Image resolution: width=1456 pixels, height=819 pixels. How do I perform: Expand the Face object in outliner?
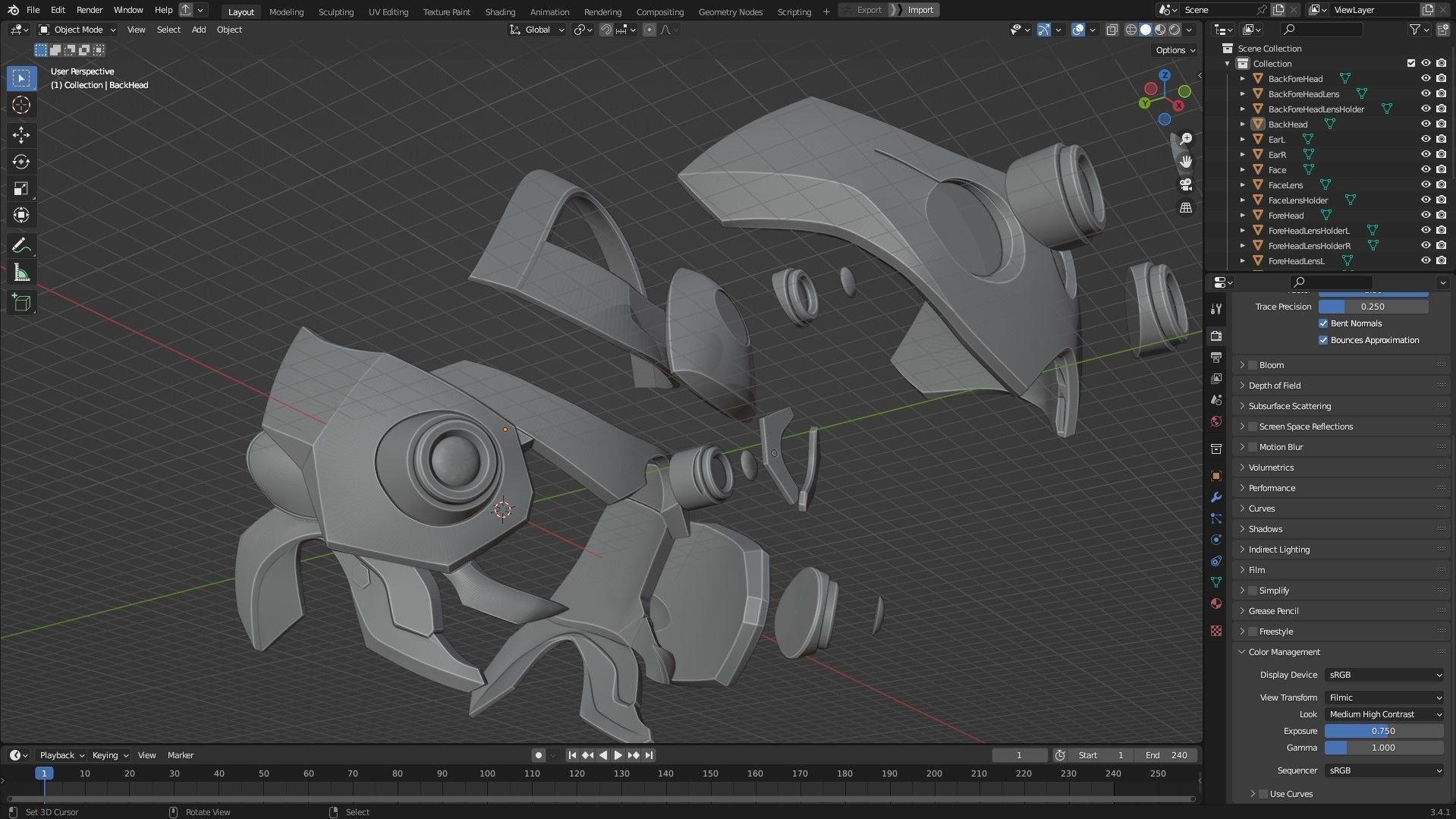tap(1242, 169)
